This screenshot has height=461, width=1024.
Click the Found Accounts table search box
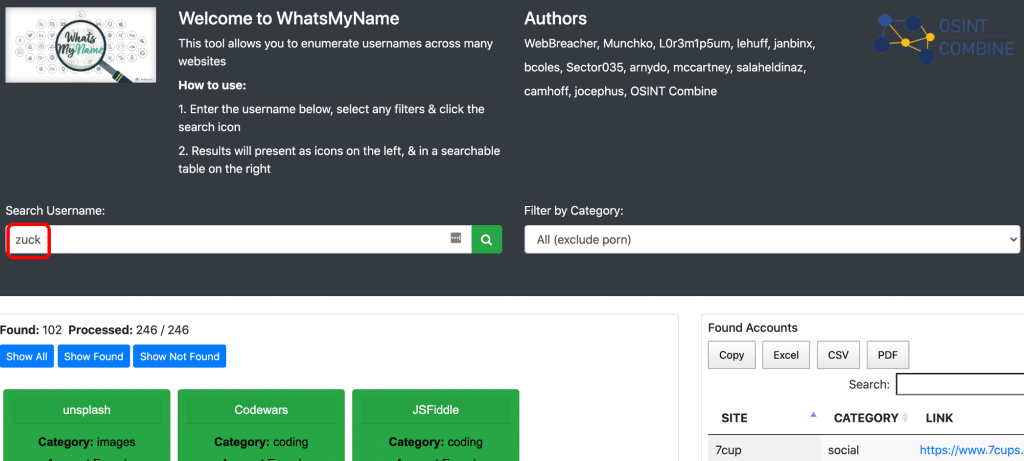(960, 385)
